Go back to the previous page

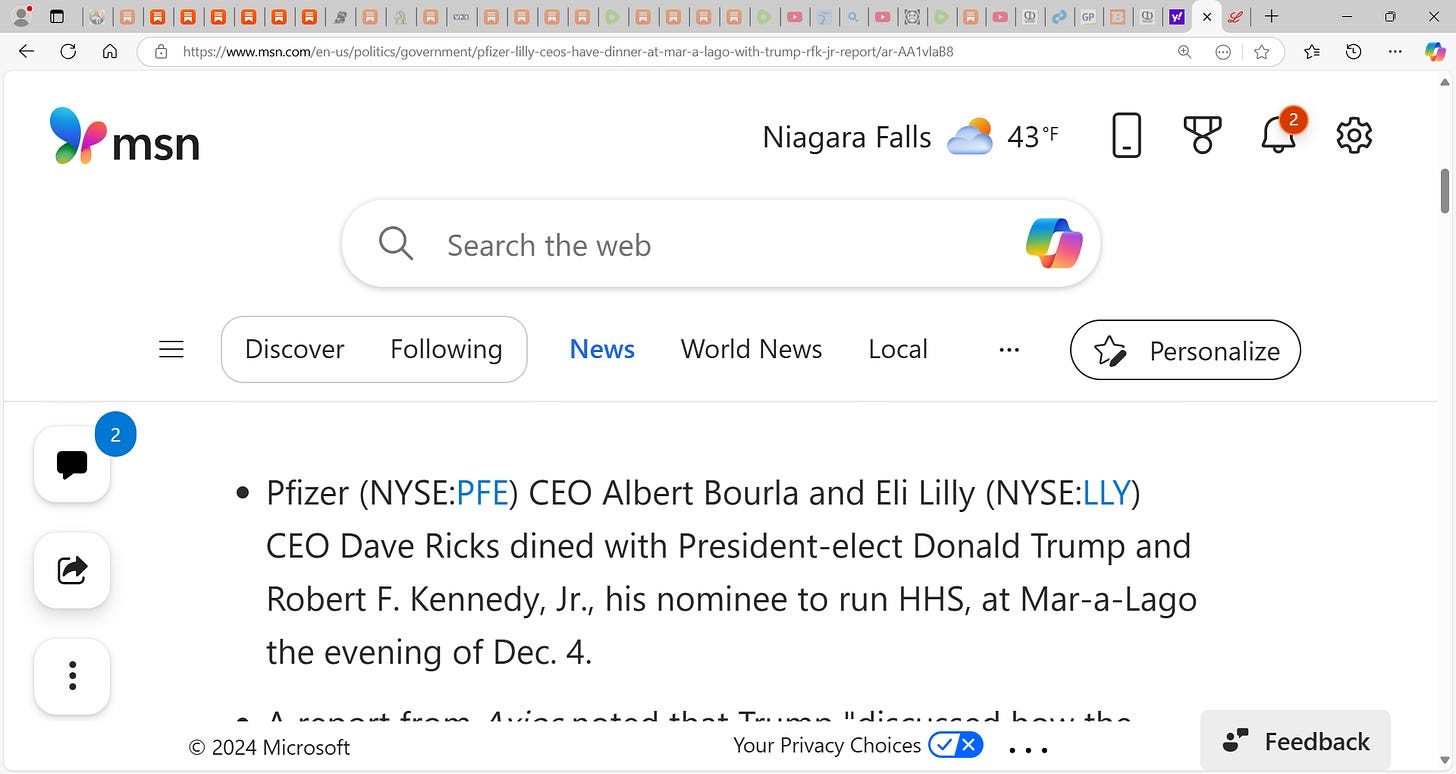click(26, 52)
